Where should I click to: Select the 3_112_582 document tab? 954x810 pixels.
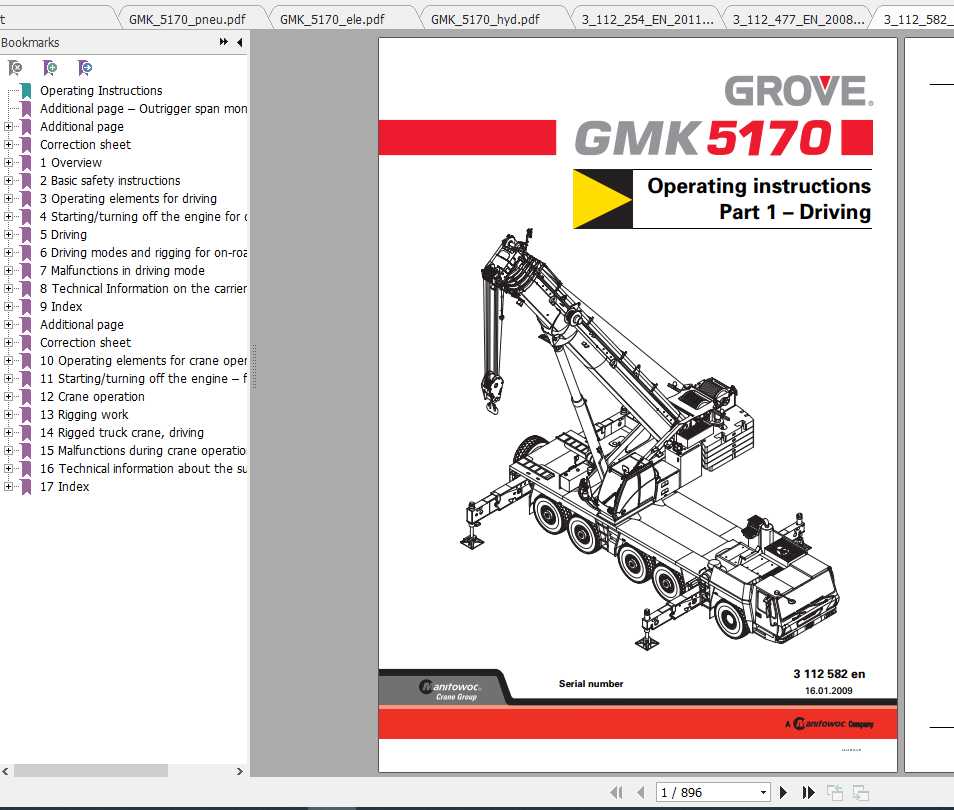coord(917,19)
